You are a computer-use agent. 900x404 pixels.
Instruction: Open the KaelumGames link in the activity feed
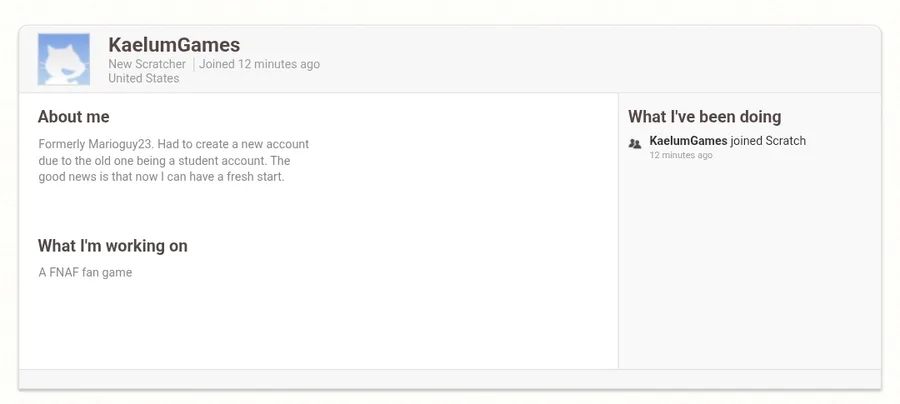coord(688,141)
